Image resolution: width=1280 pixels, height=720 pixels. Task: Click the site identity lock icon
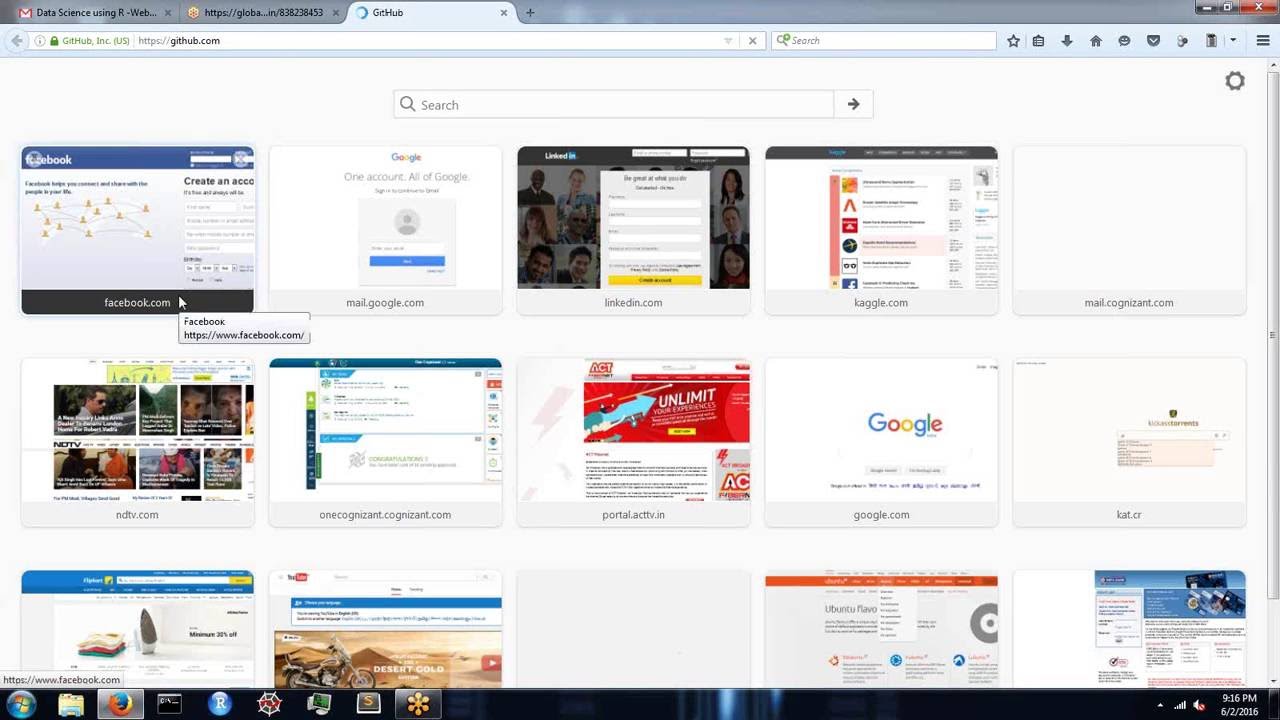(x=54, y=41)
